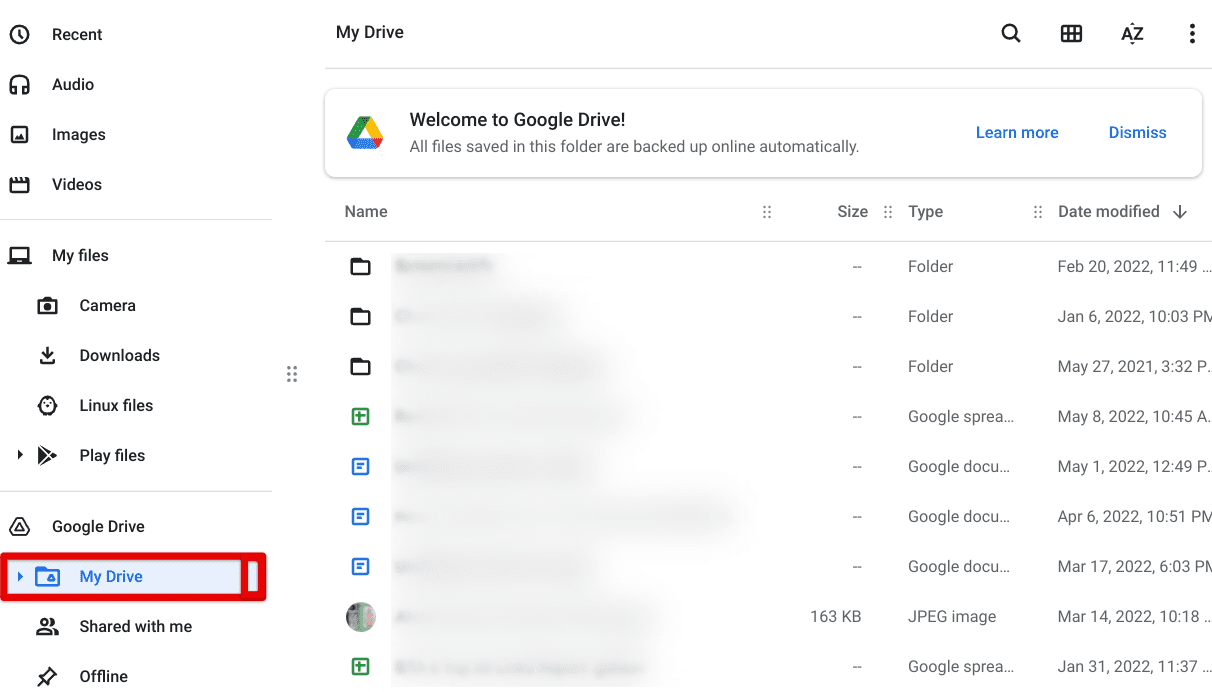Image resolution: width=1212 pixels, height=692 pixels.
Task: Click the Videos clapperboard icon
Action: 19,184
